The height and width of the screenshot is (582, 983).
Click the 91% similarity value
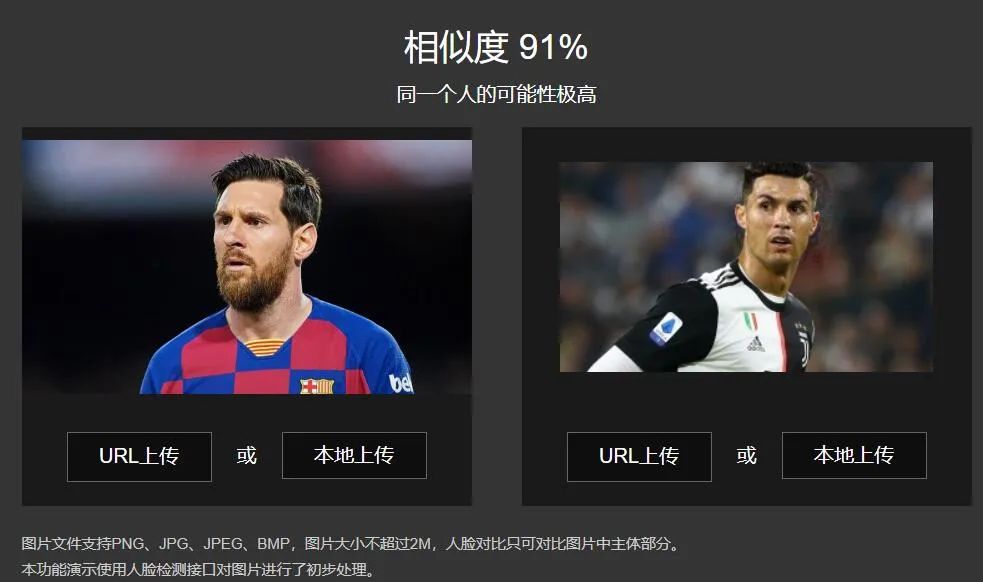(554, 47)
